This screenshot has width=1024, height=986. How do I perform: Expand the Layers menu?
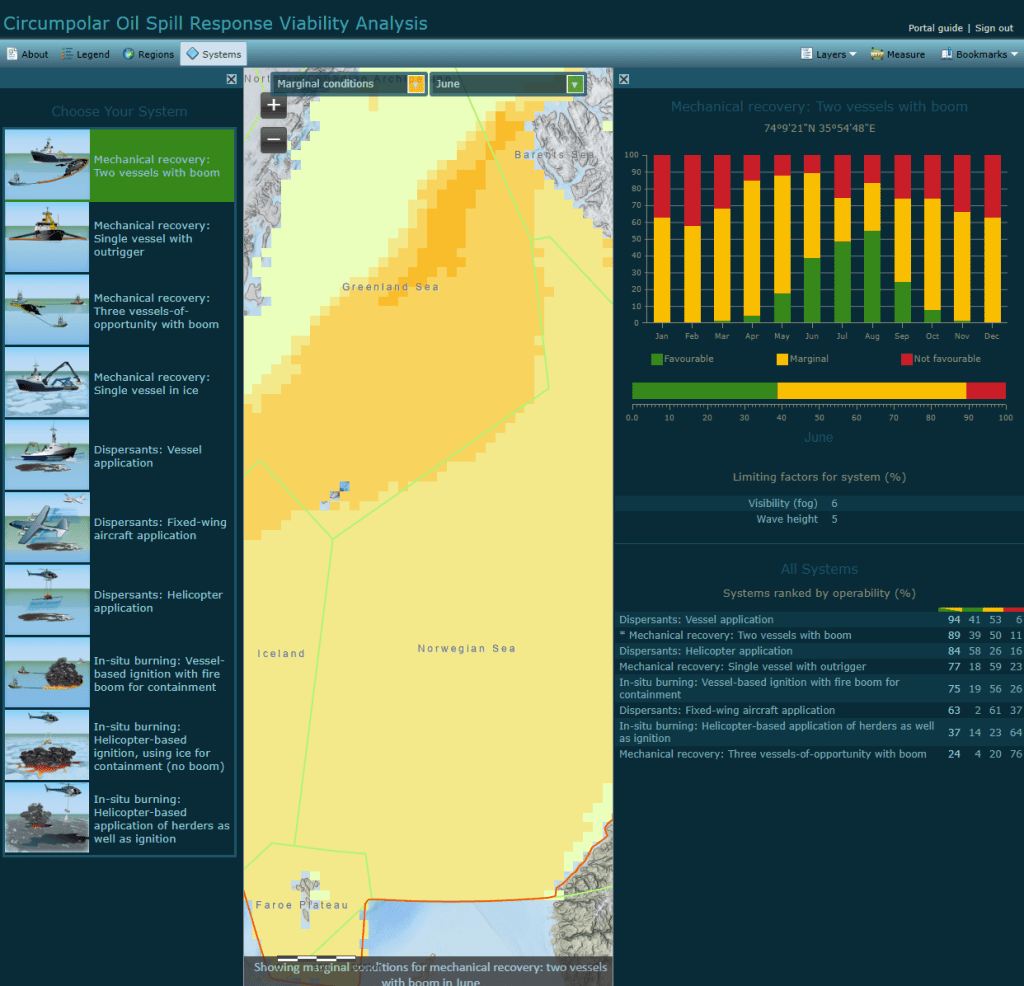pos(829,54)
